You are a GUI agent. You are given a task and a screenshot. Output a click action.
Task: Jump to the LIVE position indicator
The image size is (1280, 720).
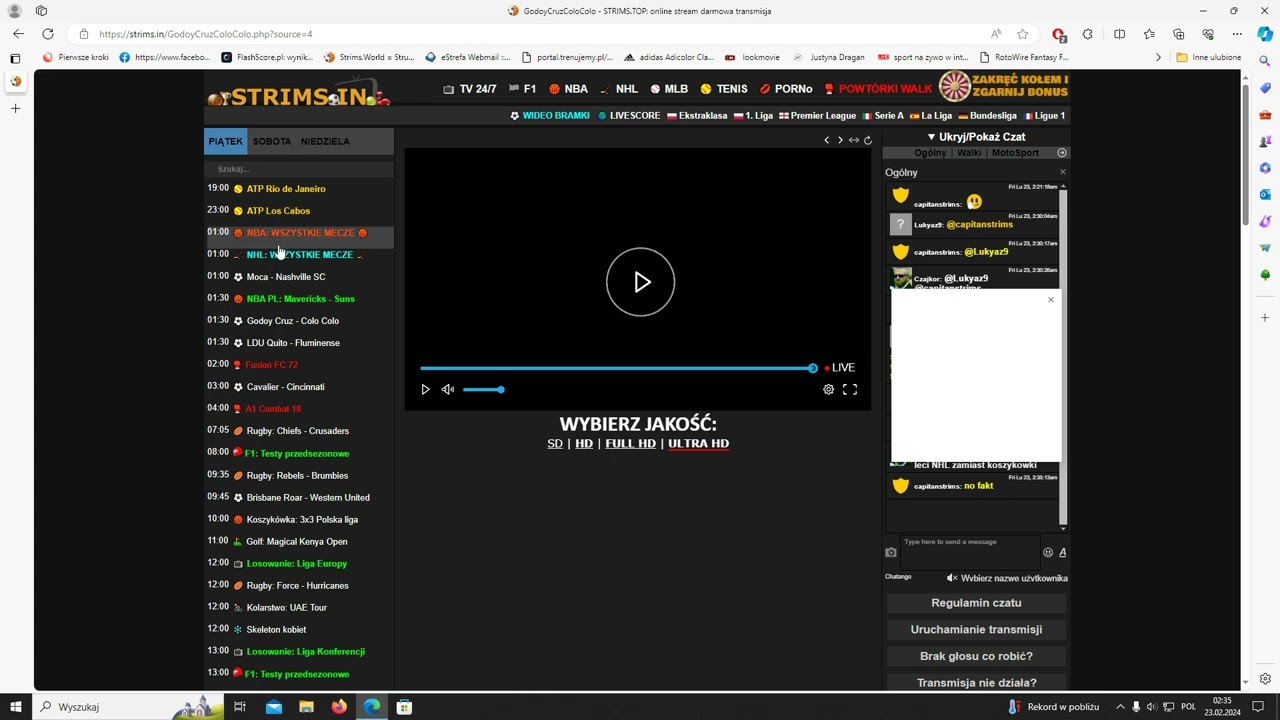click(840, 368)
